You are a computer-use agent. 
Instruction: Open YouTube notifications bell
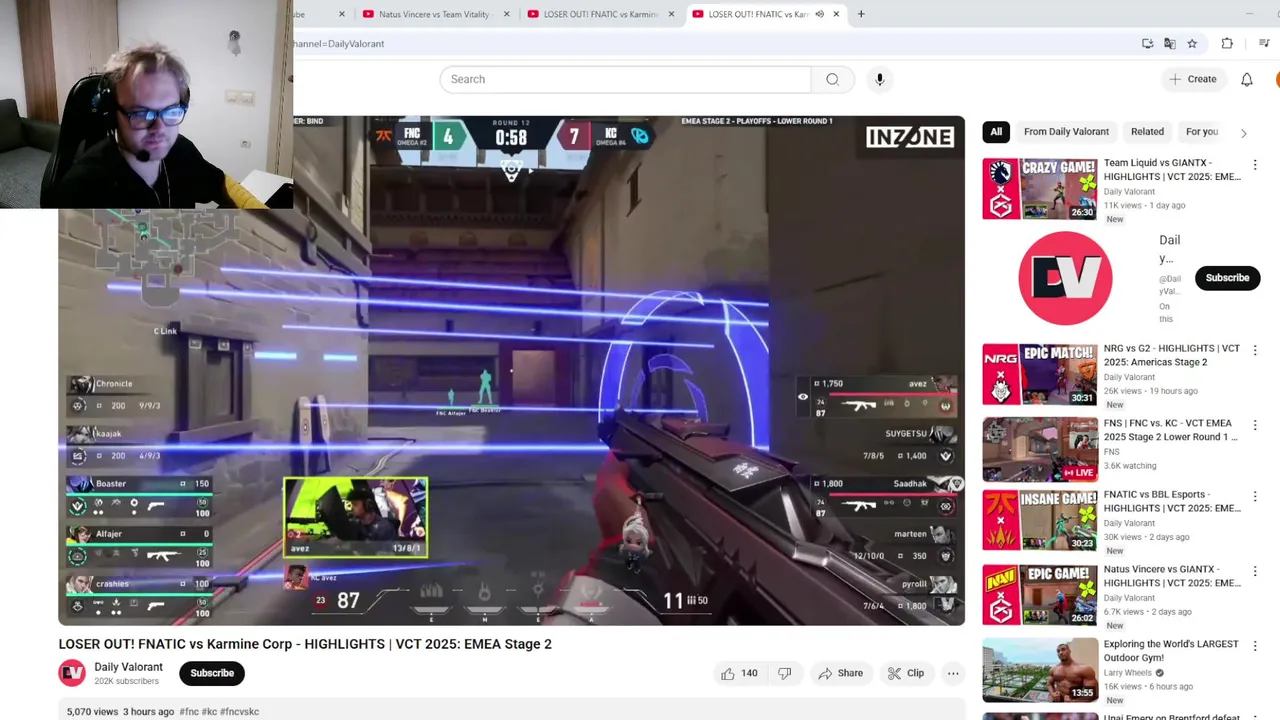pos(1247,79)
